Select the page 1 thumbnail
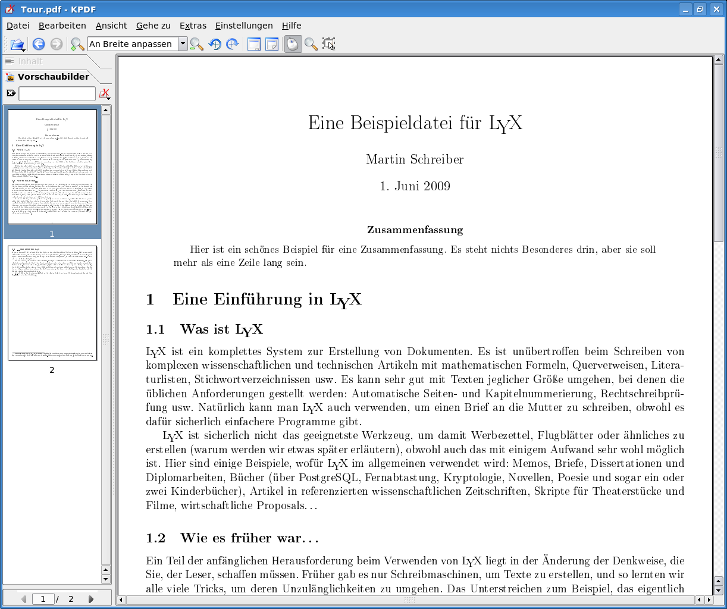The image size is (727, 609). coord(52,167)
